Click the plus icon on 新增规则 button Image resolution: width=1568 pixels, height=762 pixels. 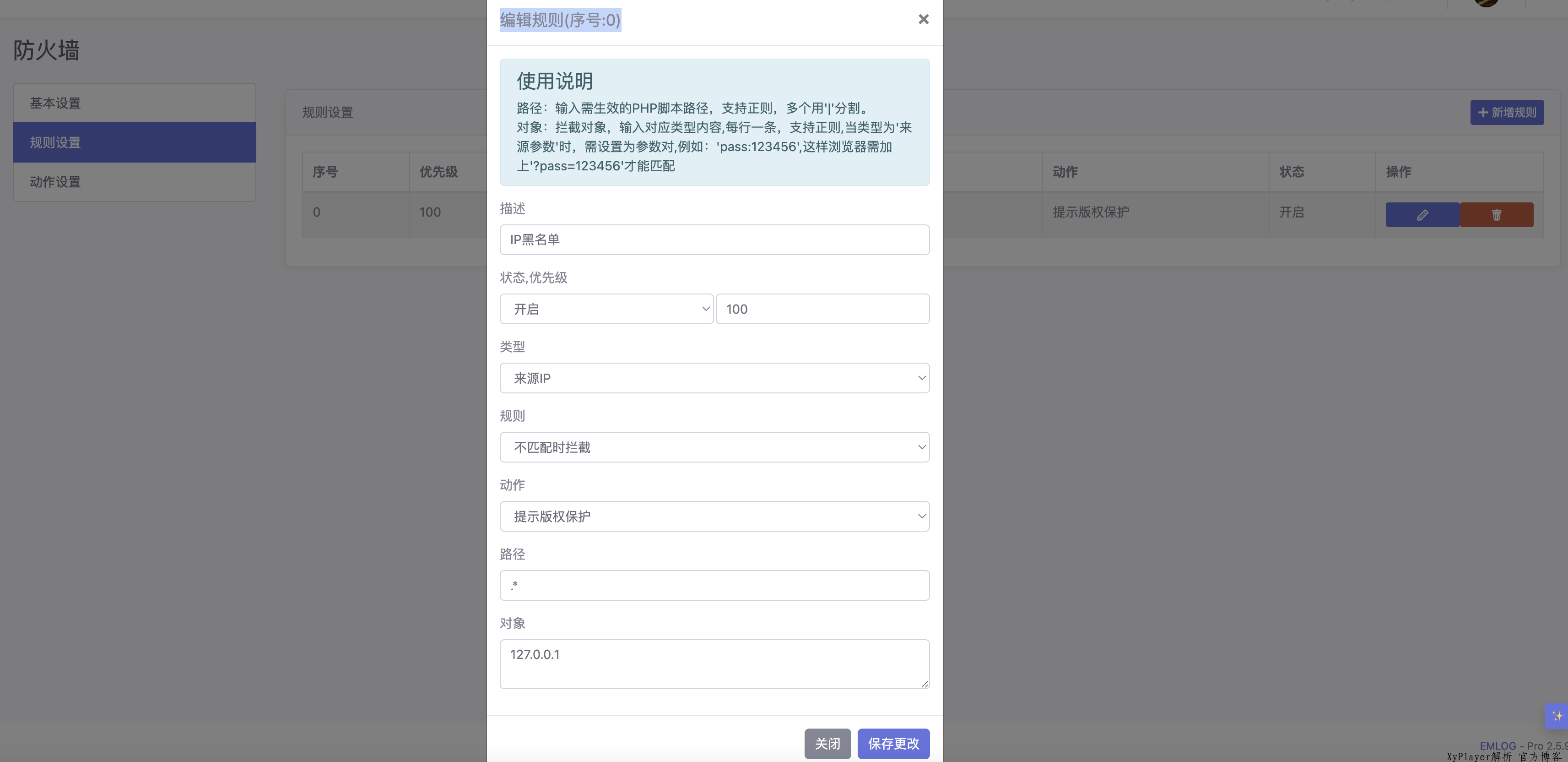point(1483,113)
